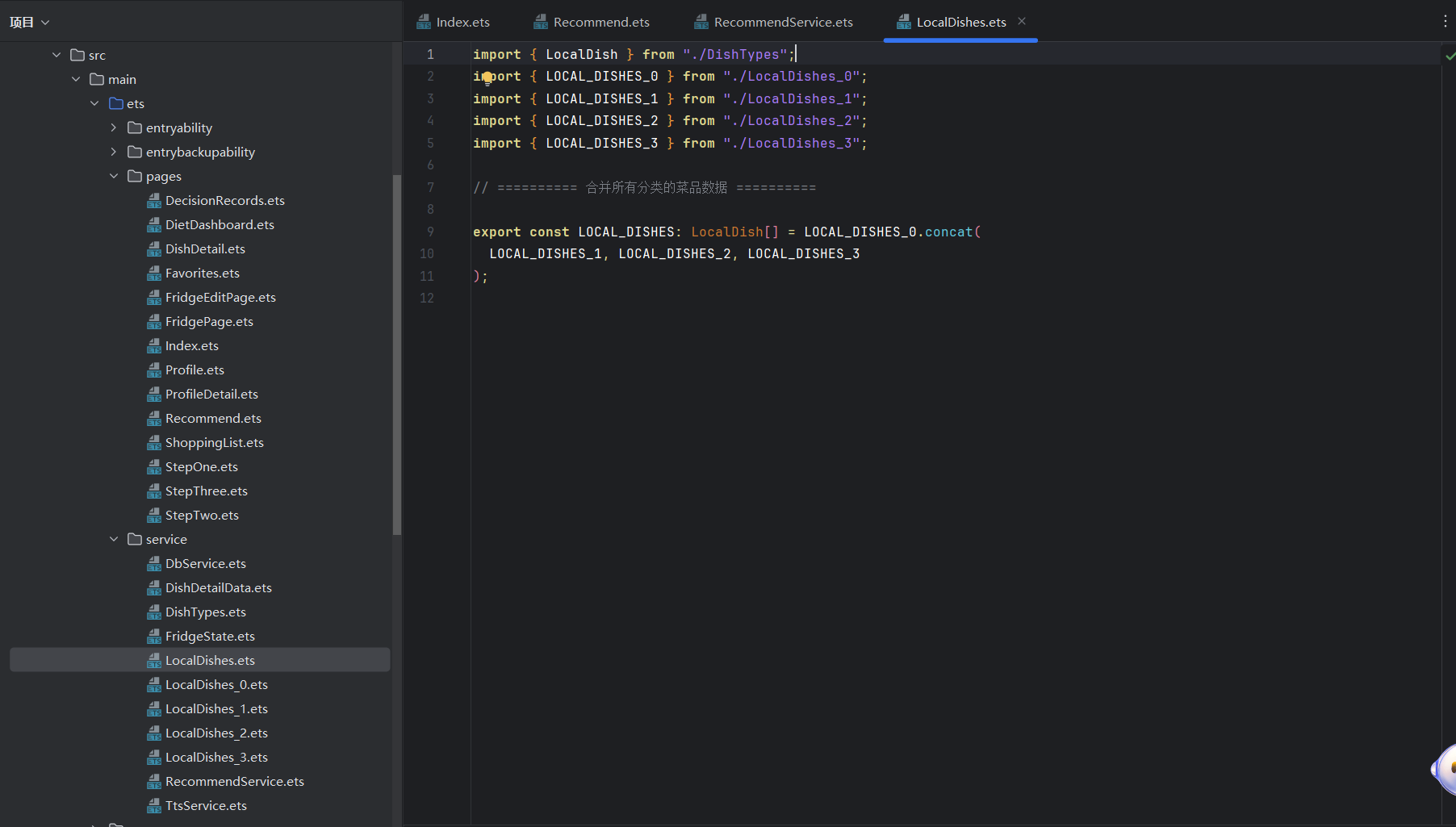Expand the entrybackupability folder
The image size is (1456, 827).
[x=114, y=152]
